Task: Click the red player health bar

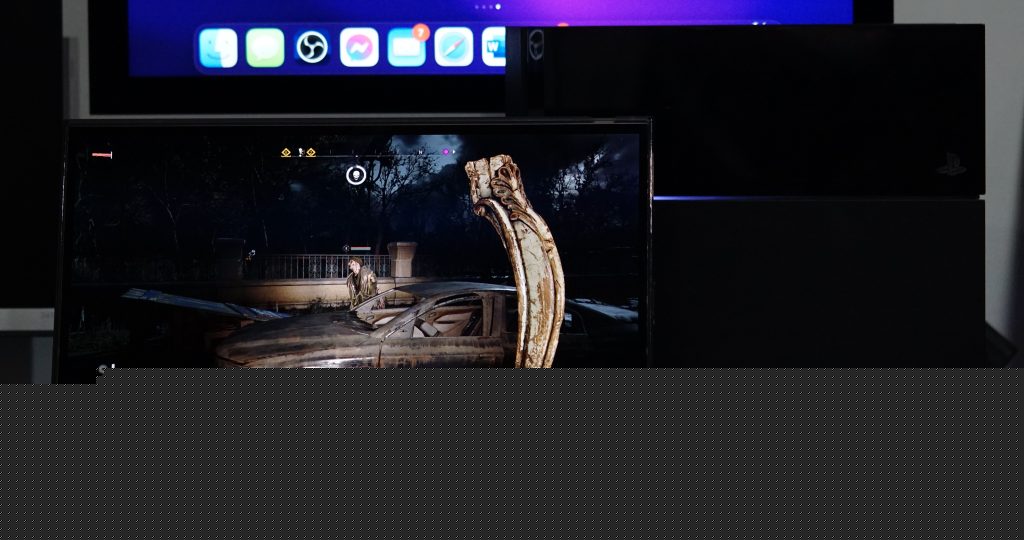Action: (101, 155)
